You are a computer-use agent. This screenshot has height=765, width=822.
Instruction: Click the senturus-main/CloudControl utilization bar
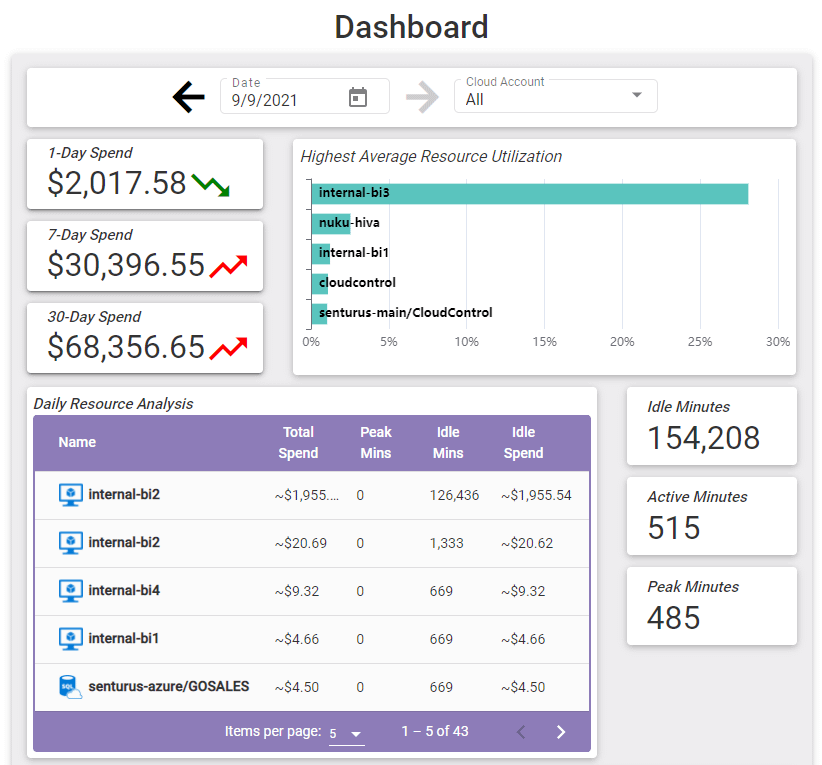319,314
